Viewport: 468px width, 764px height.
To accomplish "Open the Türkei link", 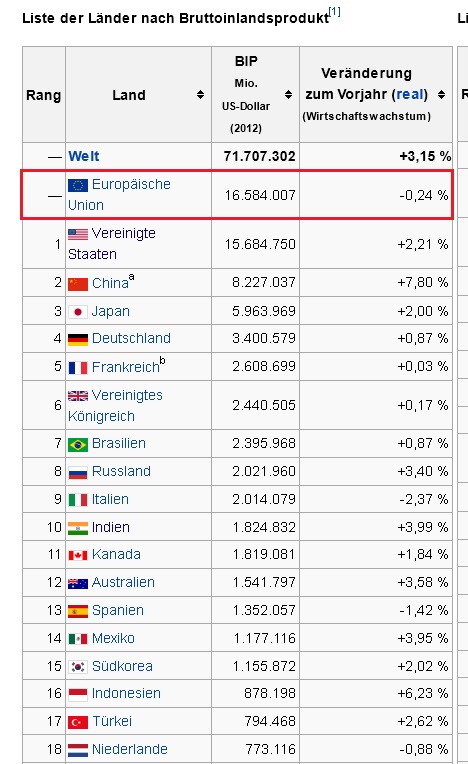I will (x=112, y=721).
